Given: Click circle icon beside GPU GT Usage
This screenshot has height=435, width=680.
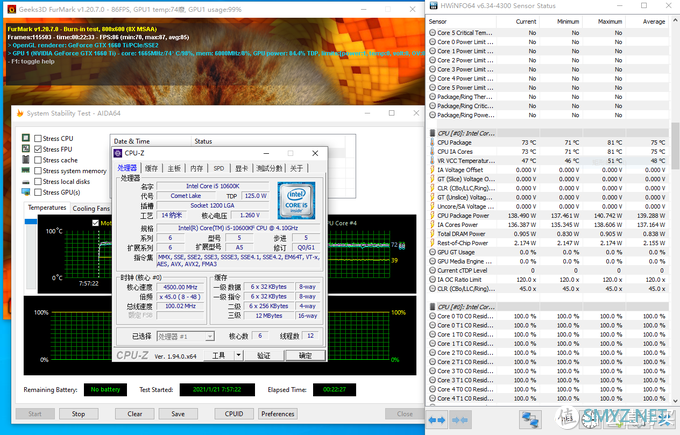Looking at the screenshot, I should point(432,252).
